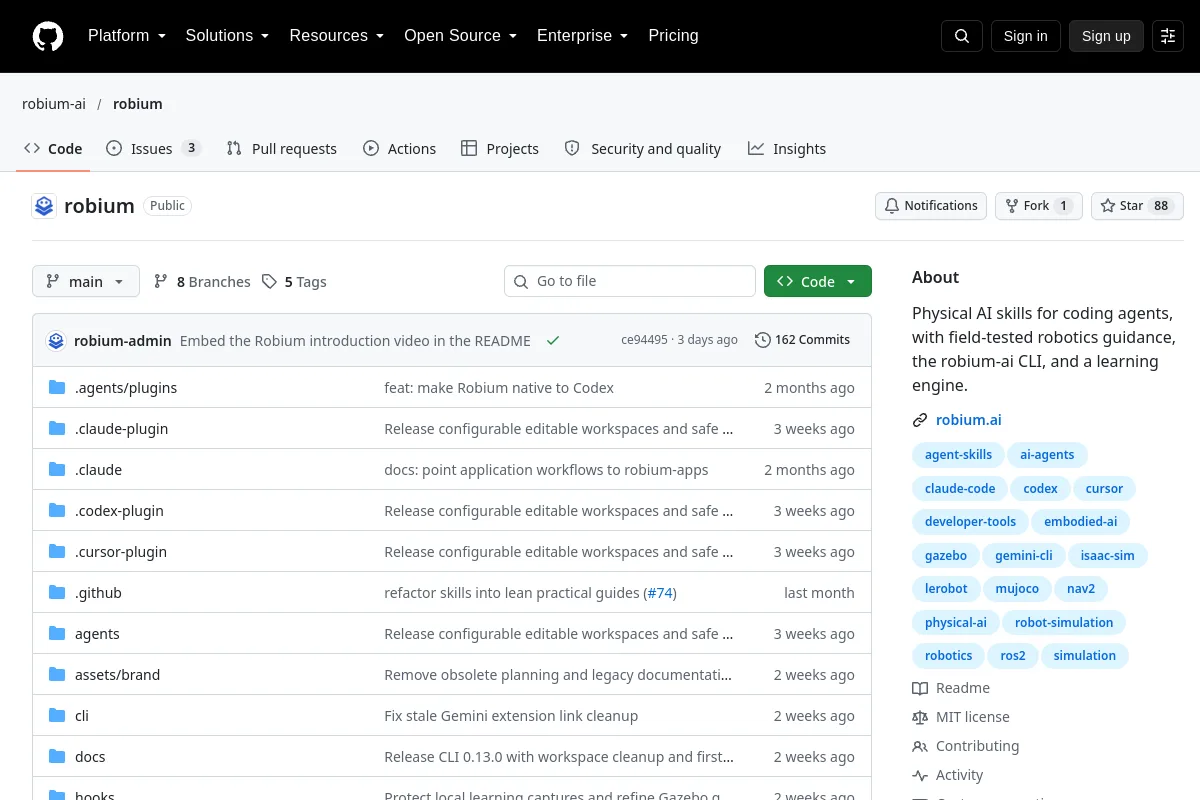View the green commit status checkmark

coord(553,340)
